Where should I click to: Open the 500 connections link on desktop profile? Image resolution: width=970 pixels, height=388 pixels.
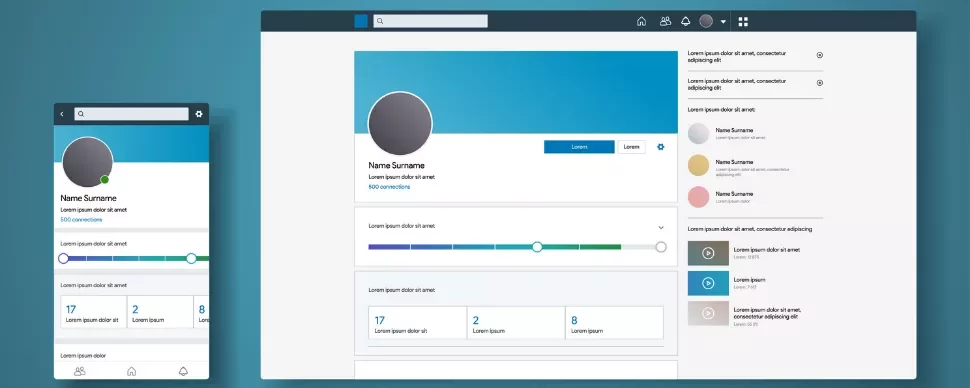pos(389,187)
